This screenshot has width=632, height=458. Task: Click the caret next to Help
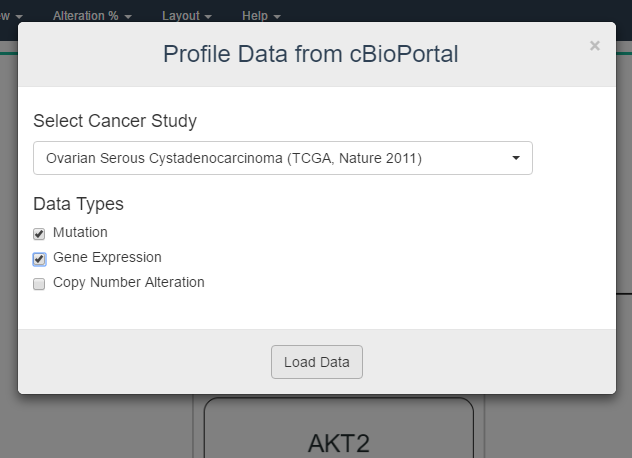(x=277, y=17)
